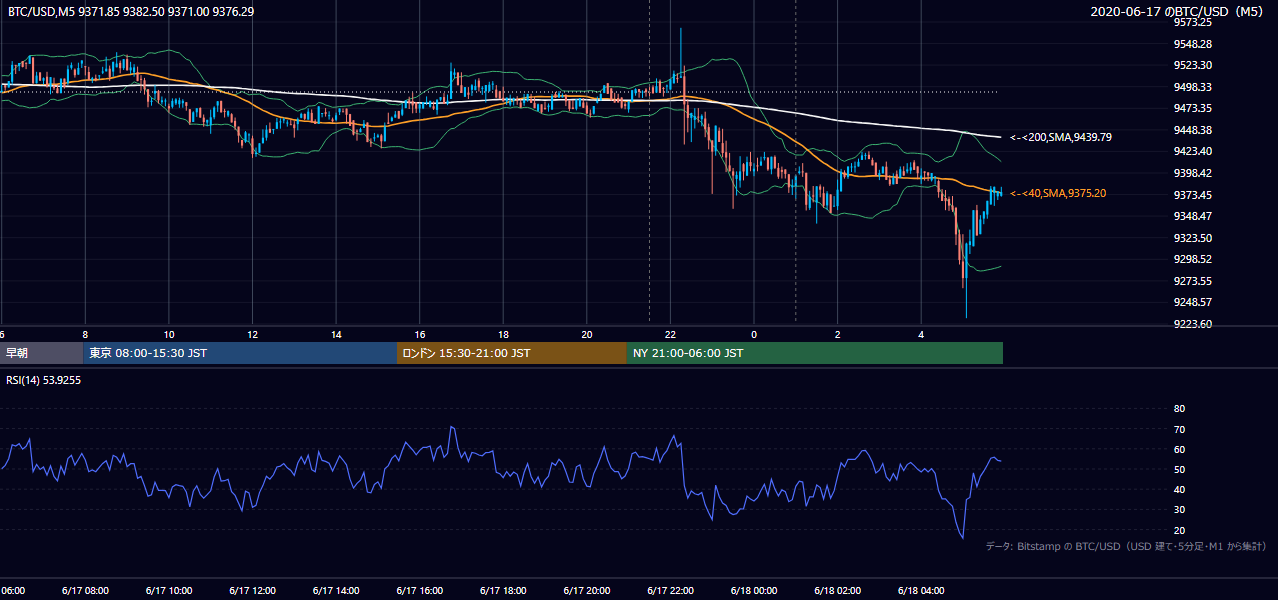Click hour label 20 under price chart
The height and width of the screenshot is (600, 1278).
[x=587, y=335]
